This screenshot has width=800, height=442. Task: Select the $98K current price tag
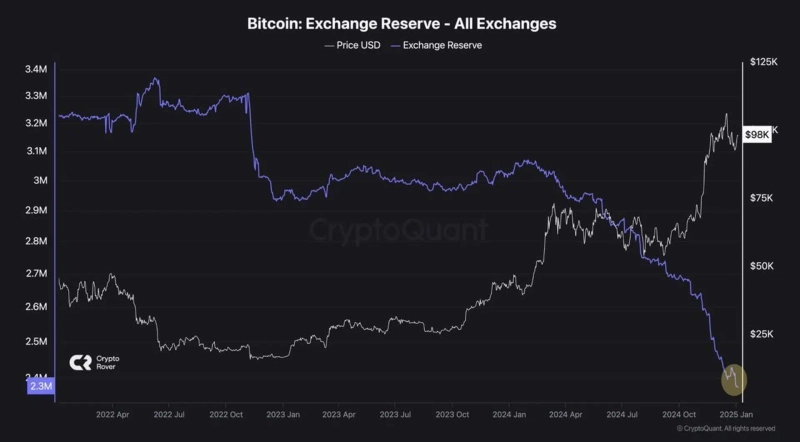tap(756, 133)
